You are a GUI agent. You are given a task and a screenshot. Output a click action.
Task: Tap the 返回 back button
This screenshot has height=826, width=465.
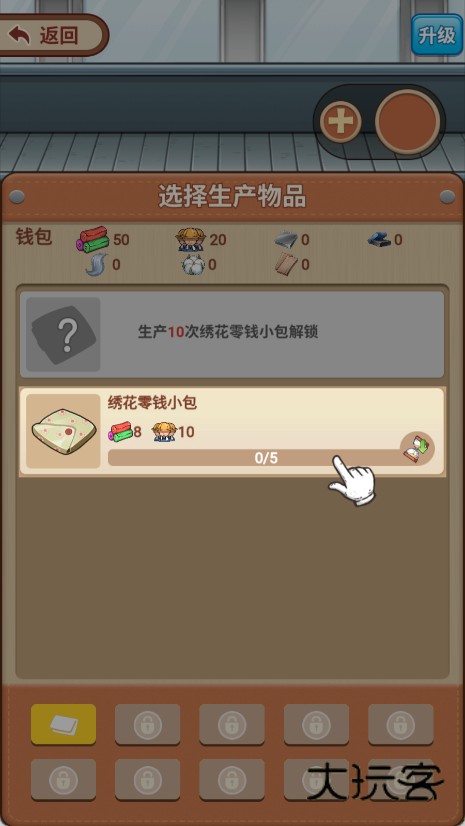(x=52, y=35)
